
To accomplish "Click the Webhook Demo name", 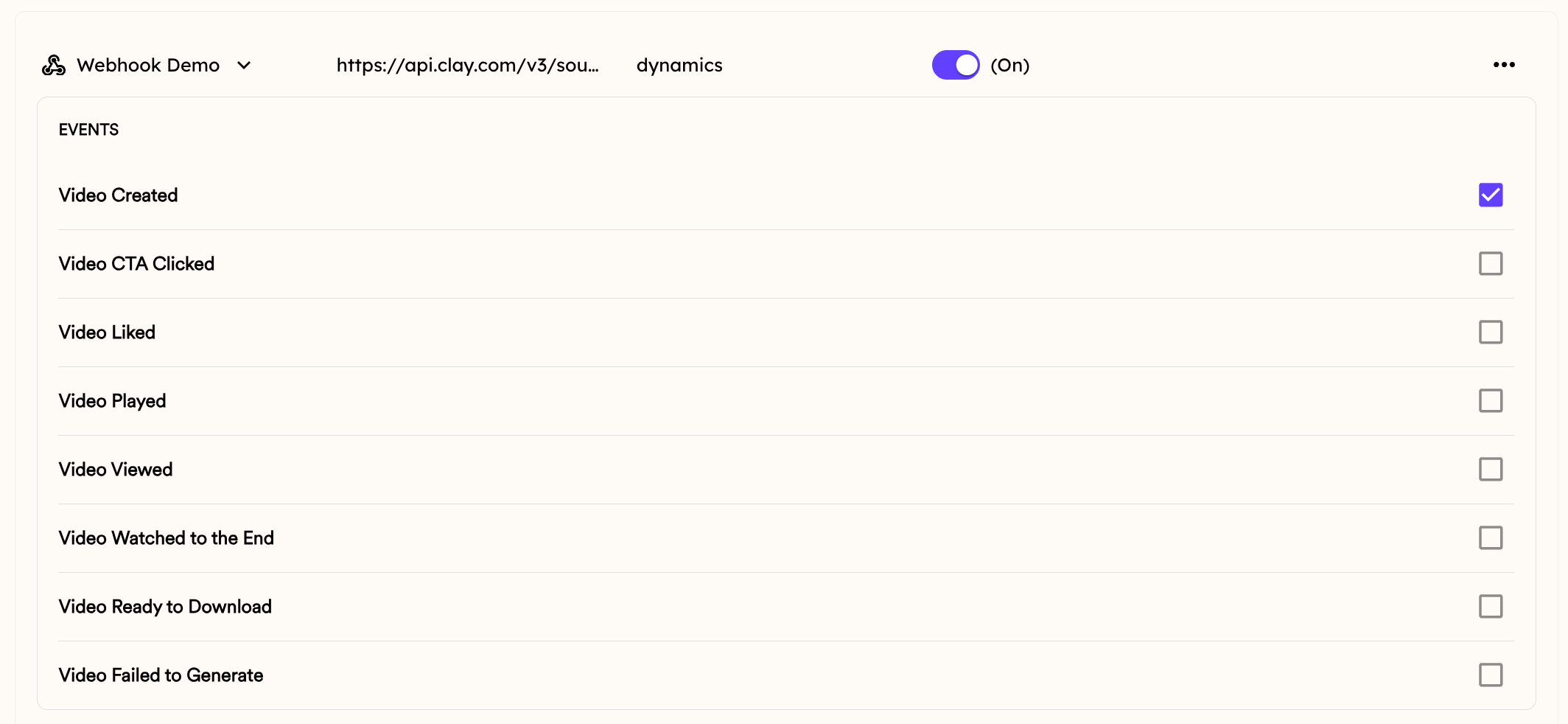I will 148,66.
